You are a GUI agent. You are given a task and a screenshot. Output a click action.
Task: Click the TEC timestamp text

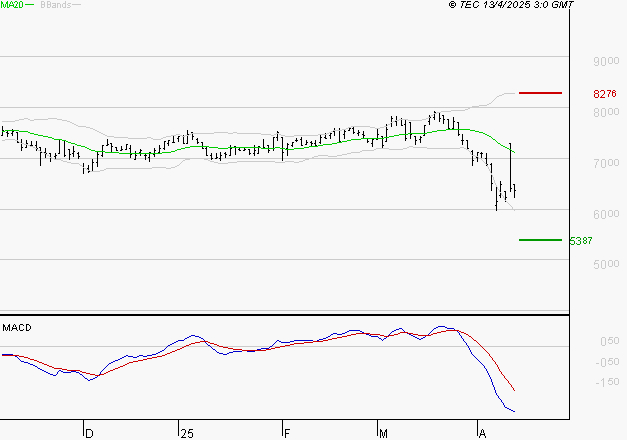point(517,6)
